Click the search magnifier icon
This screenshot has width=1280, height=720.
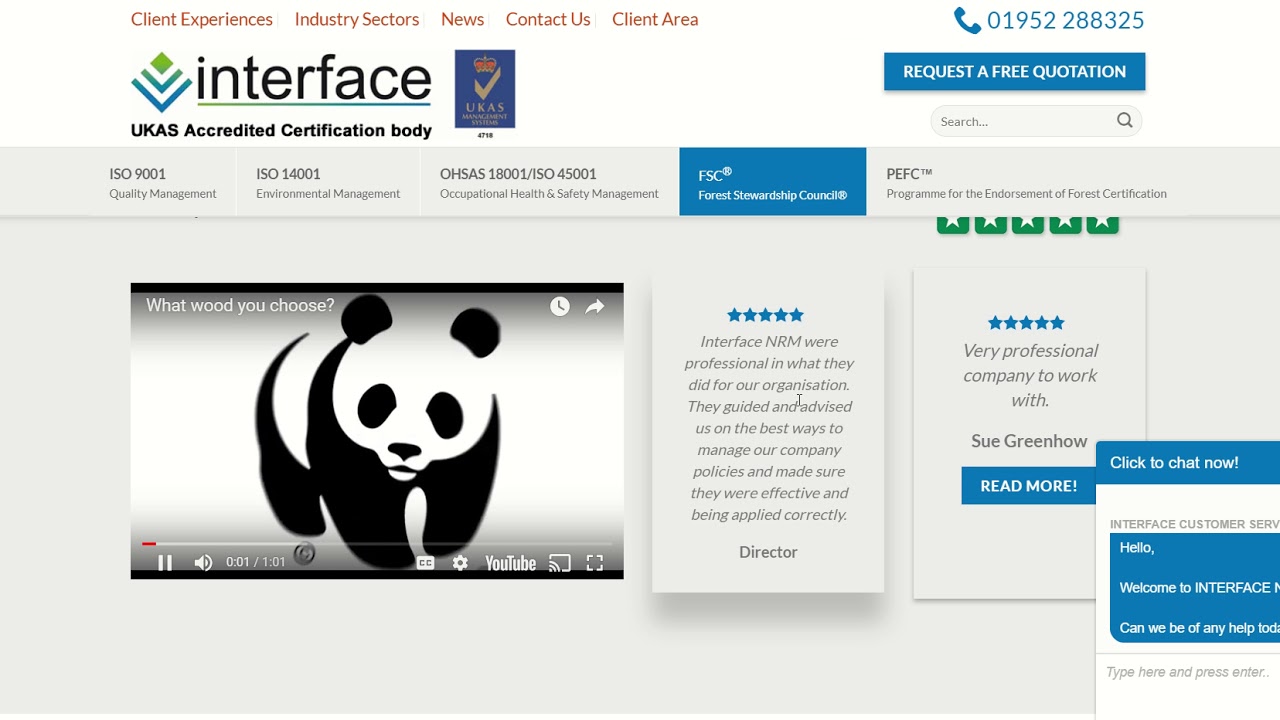tap(1125, 121)
